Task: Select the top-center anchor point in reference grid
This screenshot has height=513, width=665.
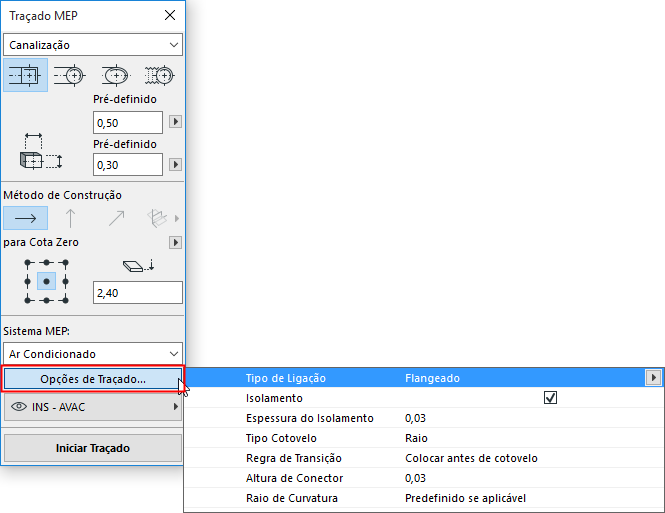Action: pos(47,263)
